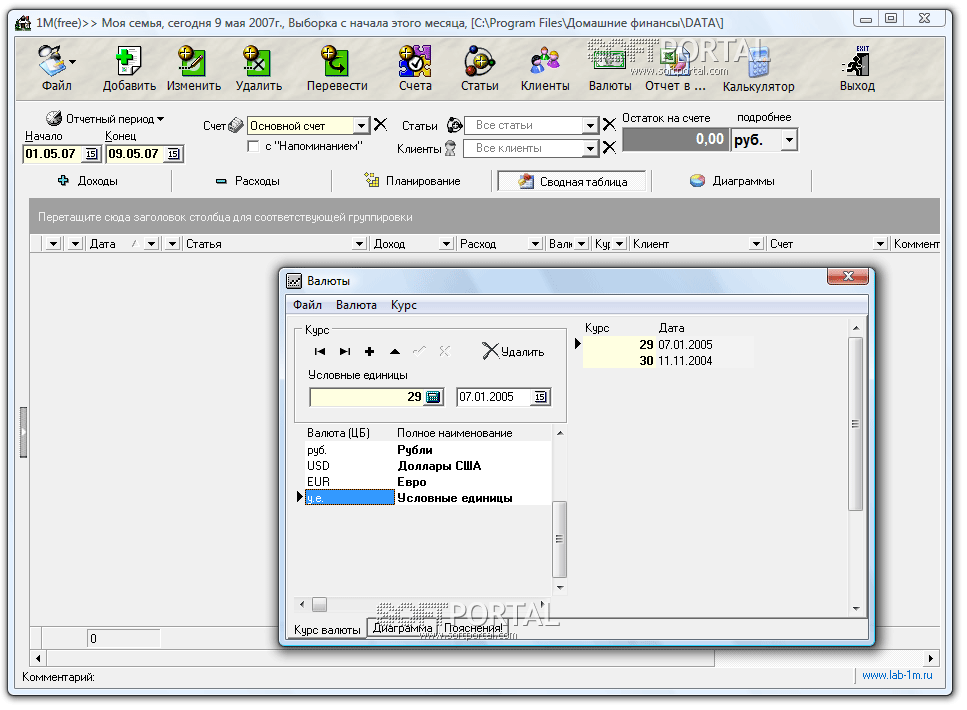This screenshot has width=967, height=710.
Task: Open calendar for Конец date
Action: 174,154
